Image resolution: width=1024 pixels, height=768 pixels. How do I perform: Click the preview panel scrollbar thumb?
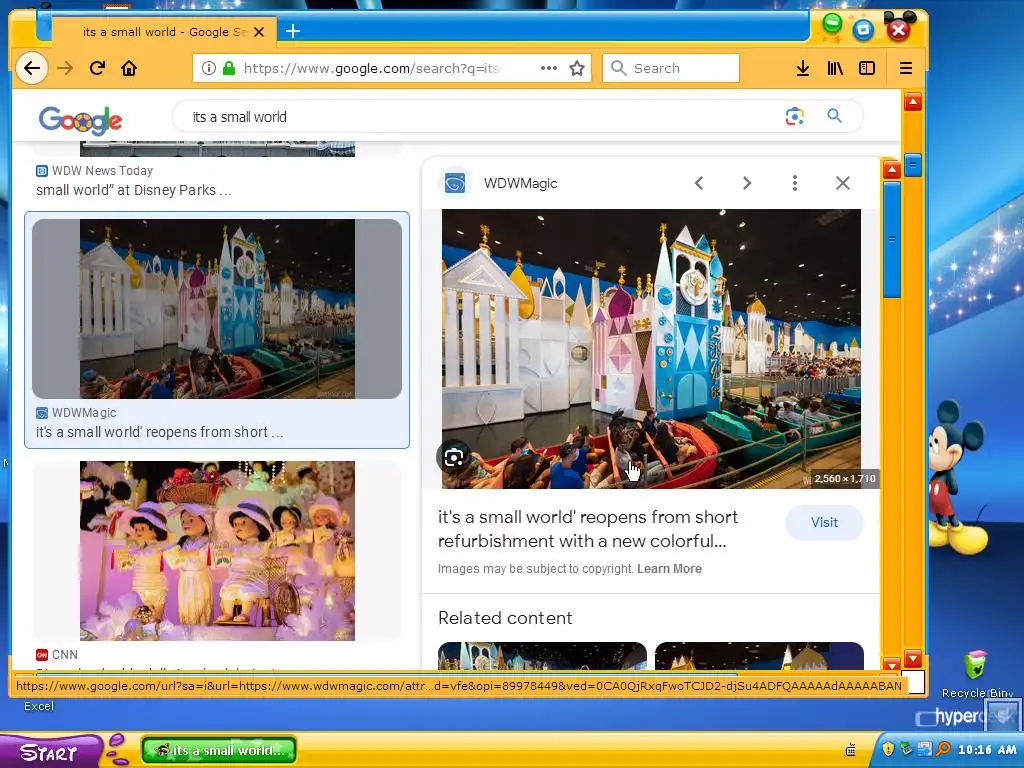[x=891, y=240]
